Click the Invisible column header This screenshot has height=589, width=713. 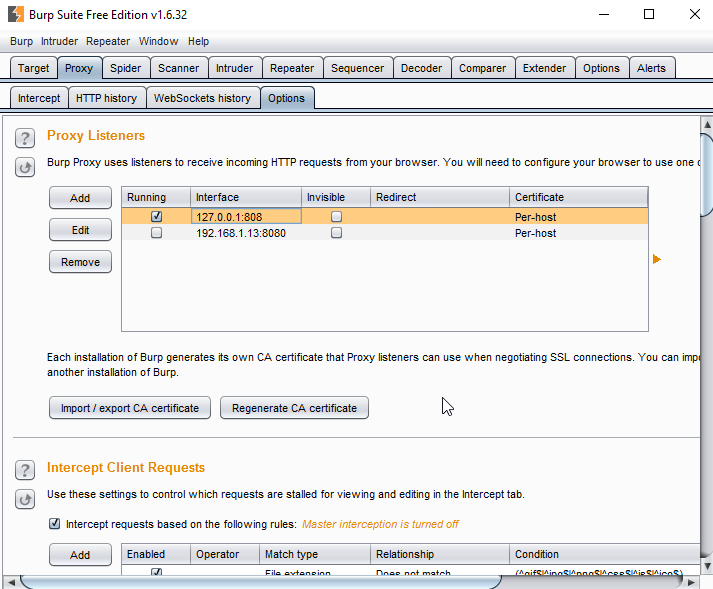click(336, 197)
